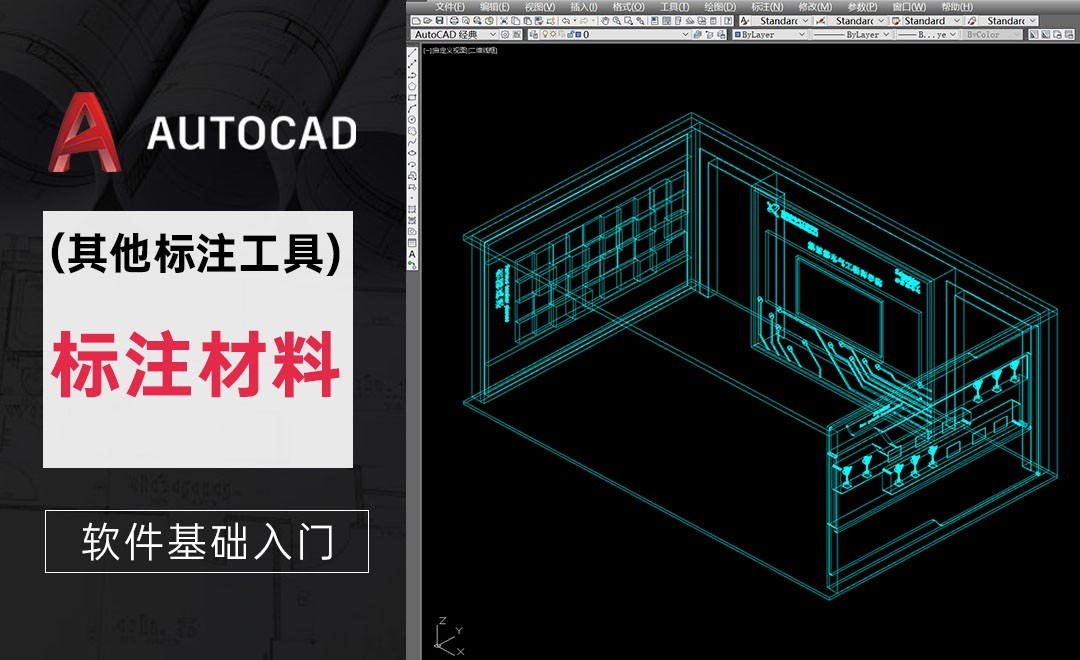Open the 修改(M) menu
This screenshot has width=1080, height=660.
pyautogui.click(x=815, y=7)
